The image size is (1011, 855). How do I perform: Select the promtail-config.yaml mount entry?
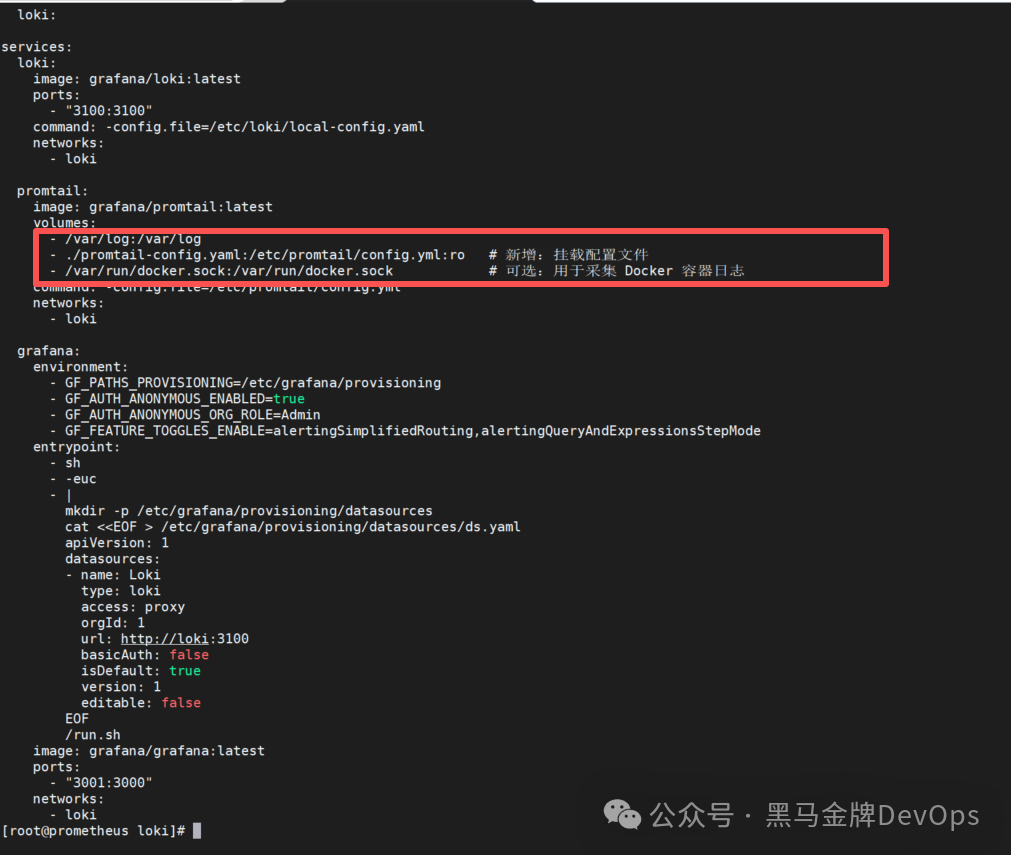click(264, 255)
